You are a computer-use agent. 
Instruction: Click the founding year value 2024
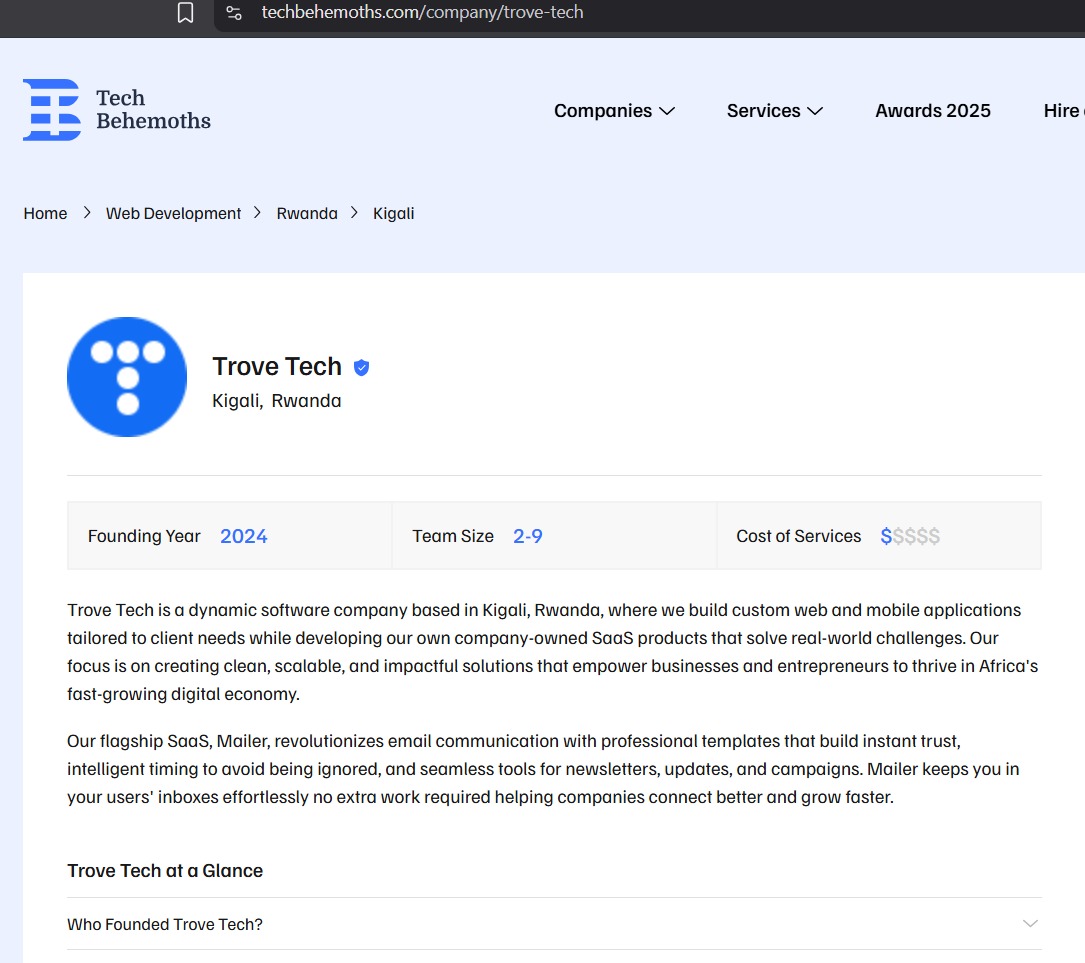[x=244, y=536]
